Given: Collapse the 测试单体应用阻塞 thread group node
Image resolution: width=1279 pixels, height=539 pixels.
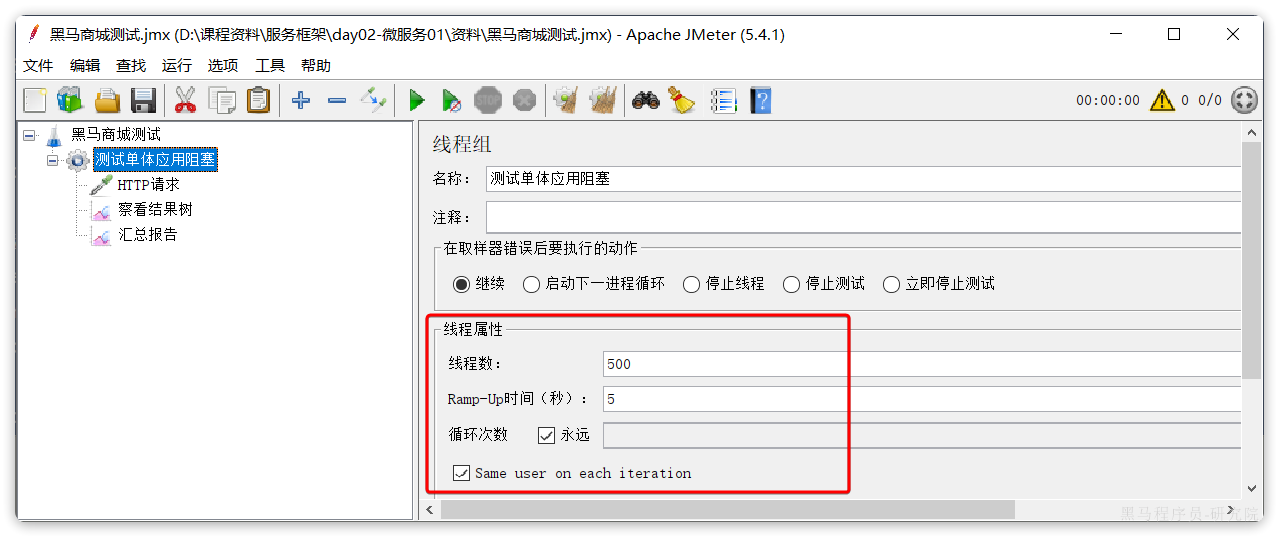Looking at the screenshot, I should pos(53,160).
